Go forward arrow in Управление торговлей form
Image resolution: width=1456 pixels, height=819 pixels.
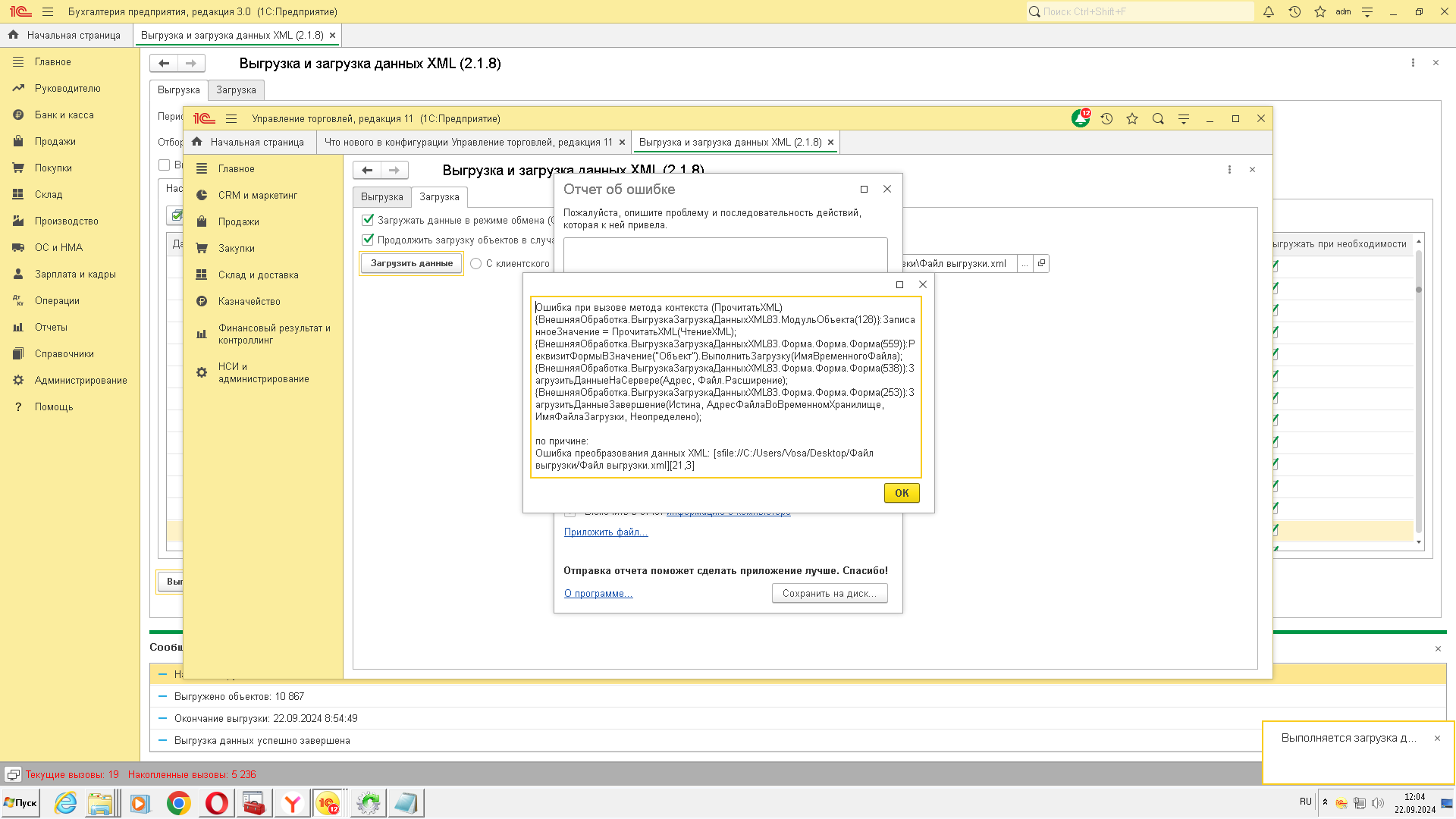[x=394, y=170]
